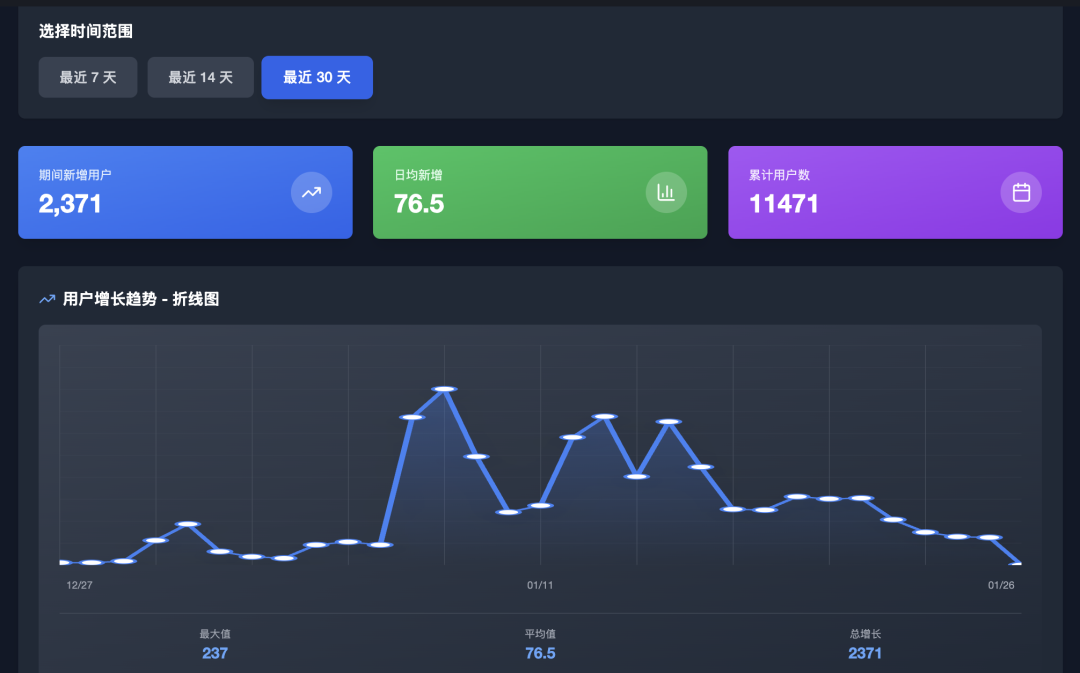The height and width of the screenshot is (673, 1080).
Task: Click the trend arrow icon in blue card
Action: (311, 192)
